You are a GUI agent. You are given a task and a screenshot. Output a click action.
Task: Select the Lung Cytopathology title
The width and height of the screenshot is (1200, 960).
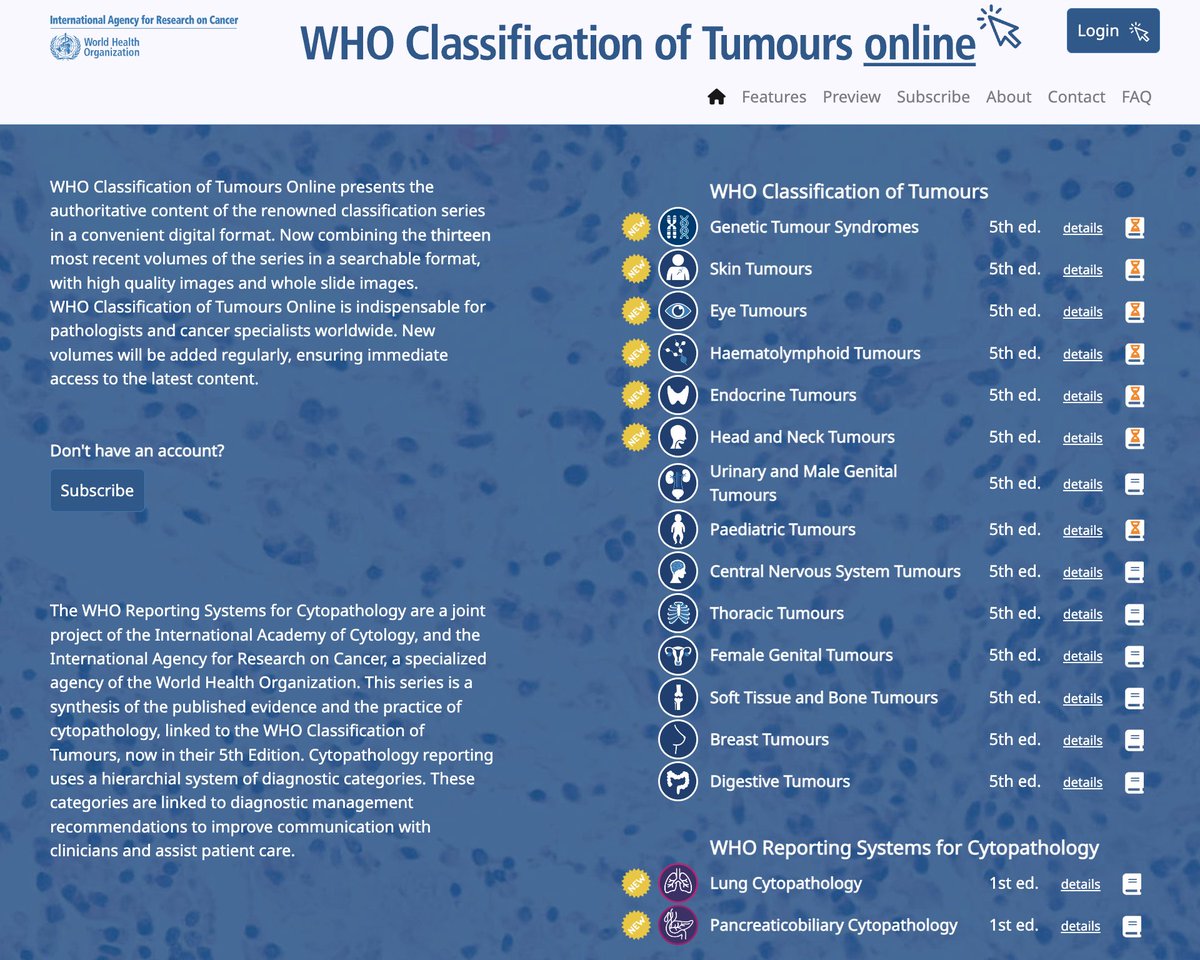785,883
